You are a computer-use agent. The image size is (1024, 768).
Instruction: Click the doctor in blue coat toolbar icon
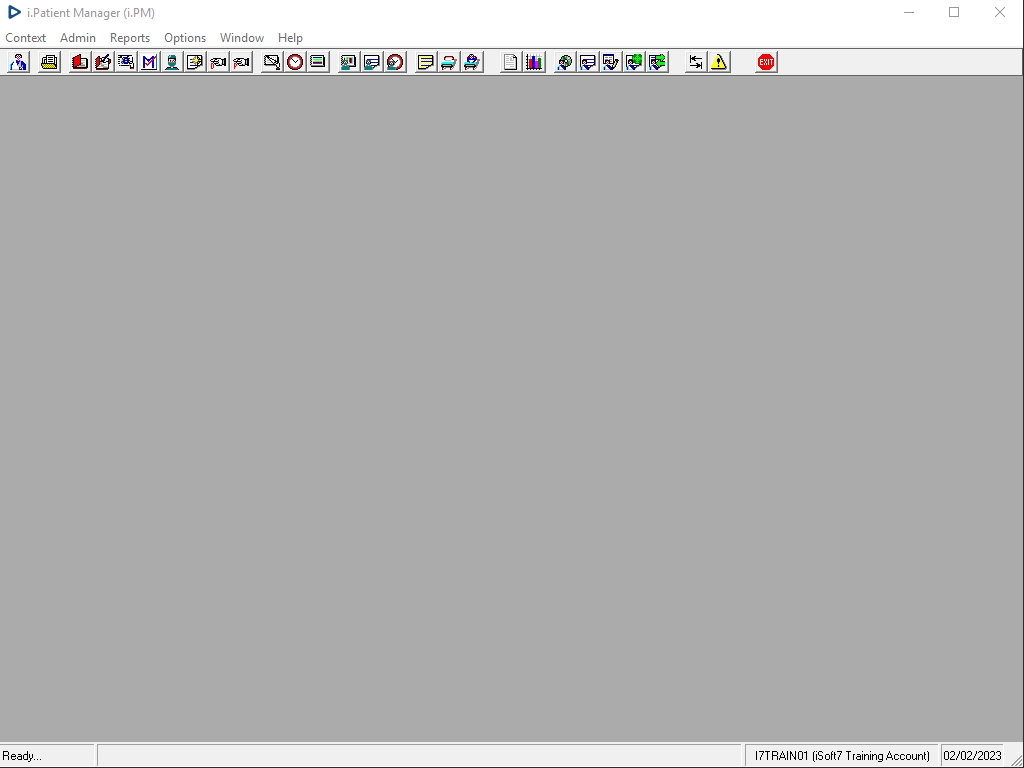18,62
